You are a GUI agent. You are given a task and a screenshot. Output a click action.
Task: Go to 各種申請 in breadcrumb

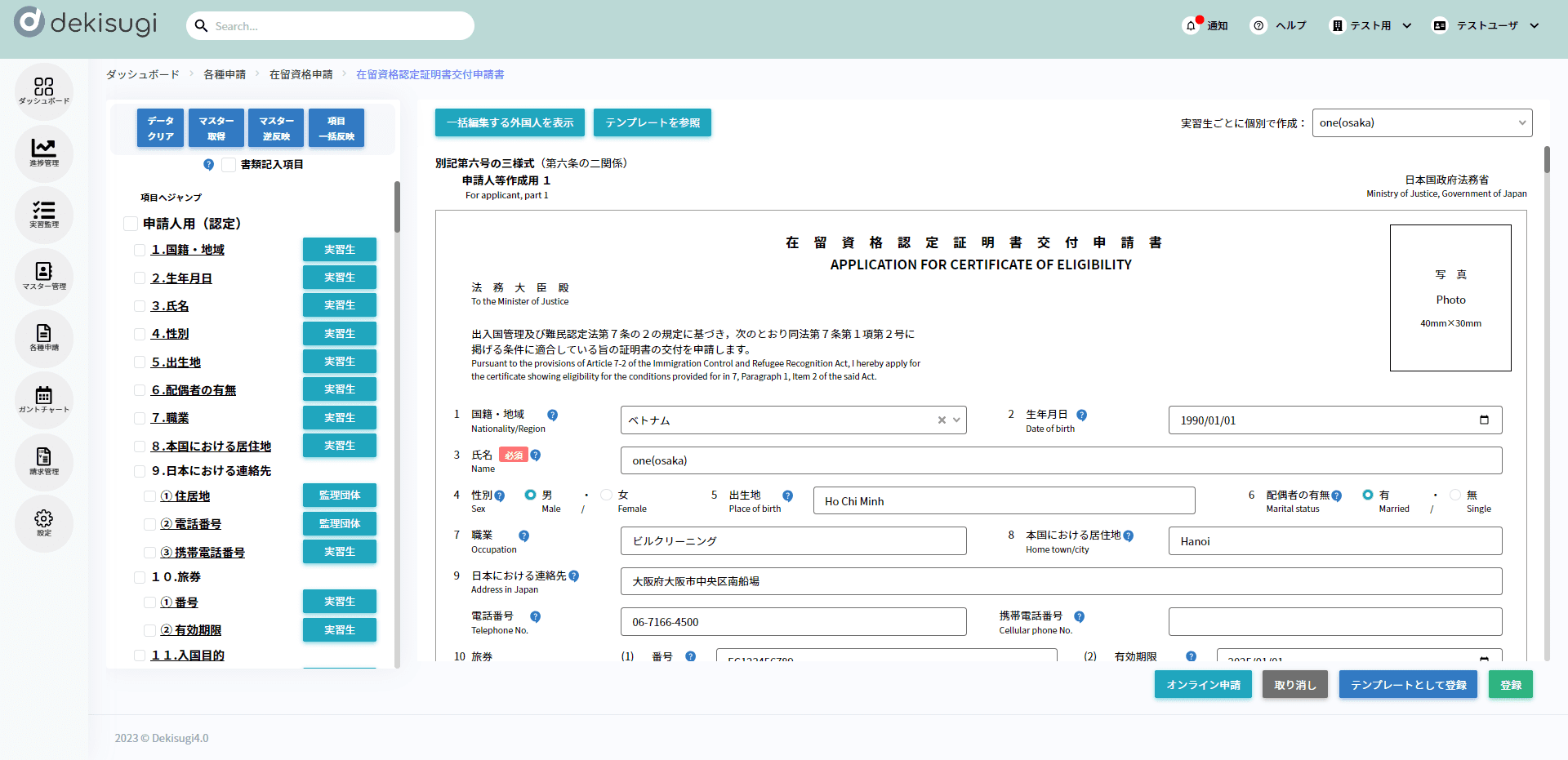coord(225,75)
